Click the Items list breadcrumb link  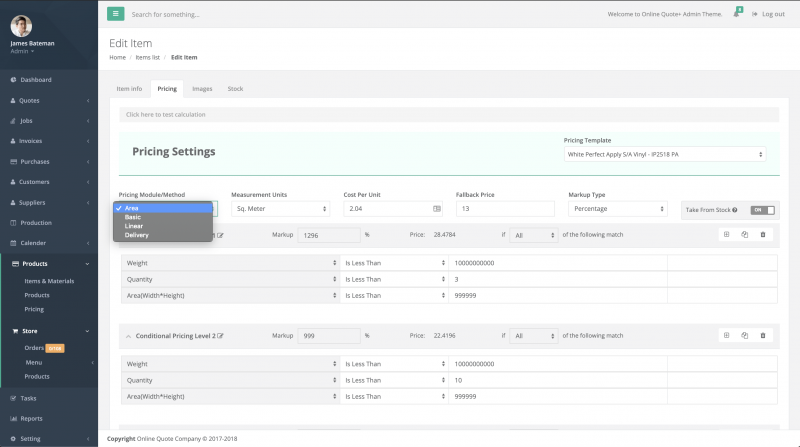tap(148, 57)
